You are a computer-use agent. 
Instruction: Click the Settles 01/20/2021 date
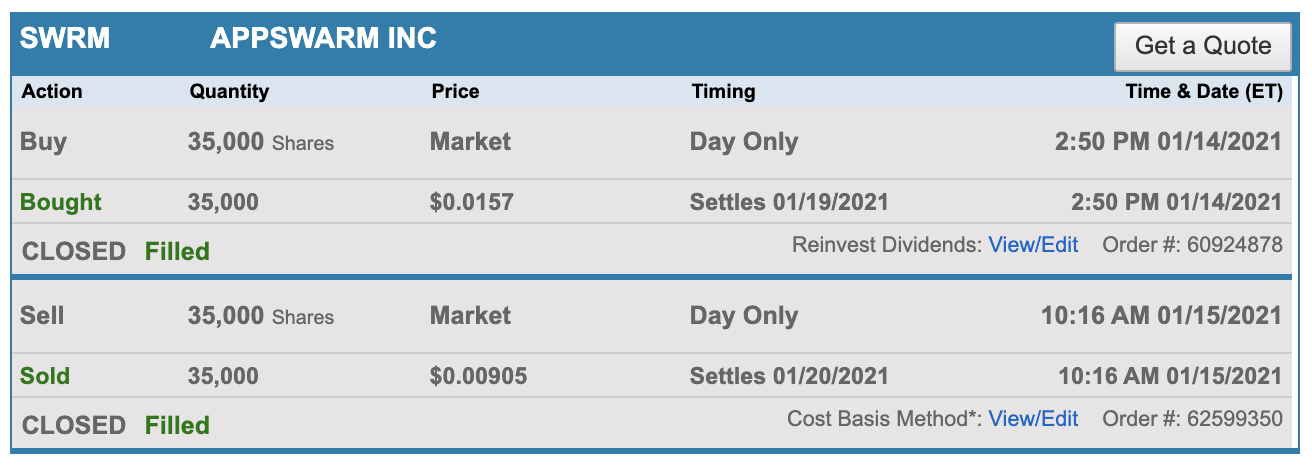(x=788, y=376)
